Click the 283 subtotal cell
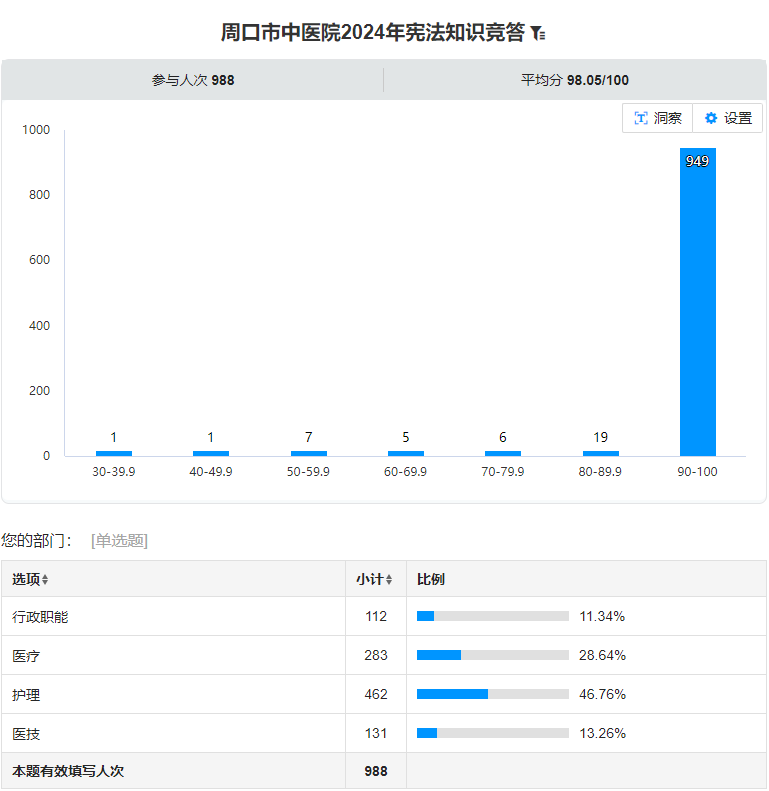 pos(376,655)
